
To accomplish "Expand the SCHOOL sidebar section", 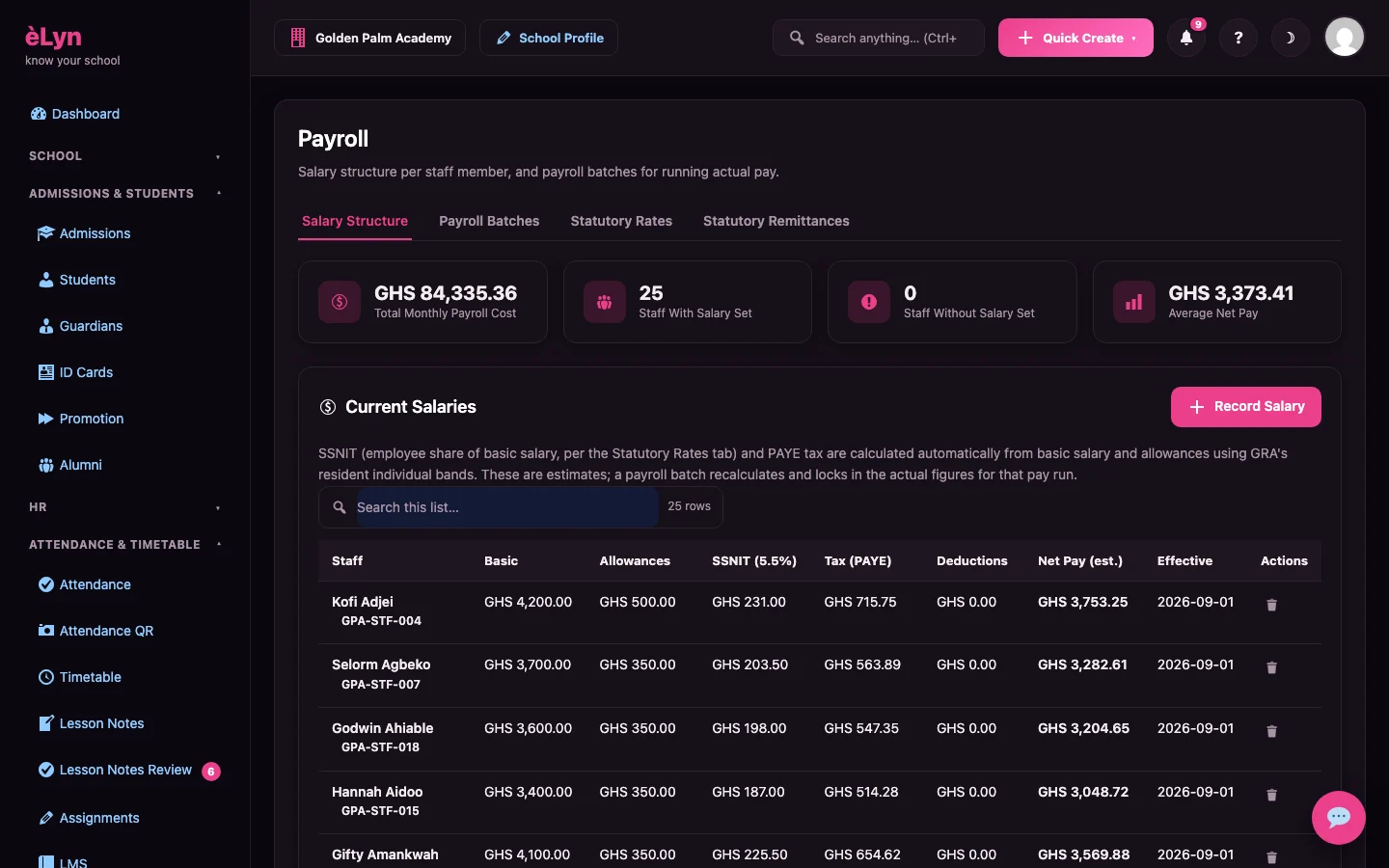I will [125, 156].
